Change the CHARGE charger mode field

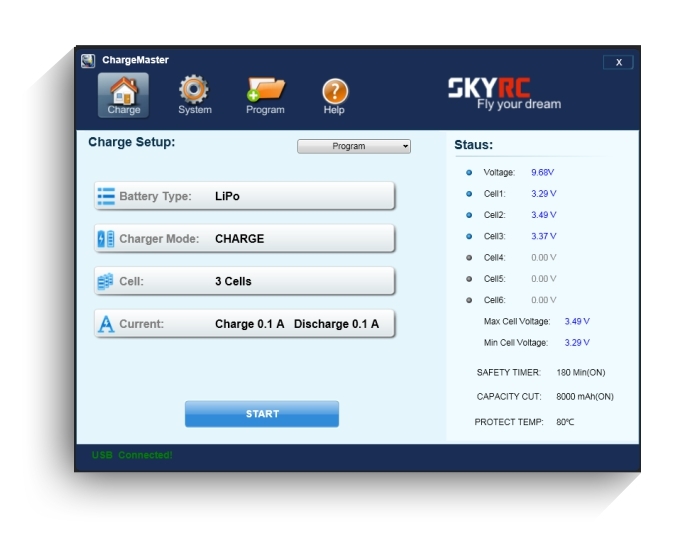tap(240, 239)
